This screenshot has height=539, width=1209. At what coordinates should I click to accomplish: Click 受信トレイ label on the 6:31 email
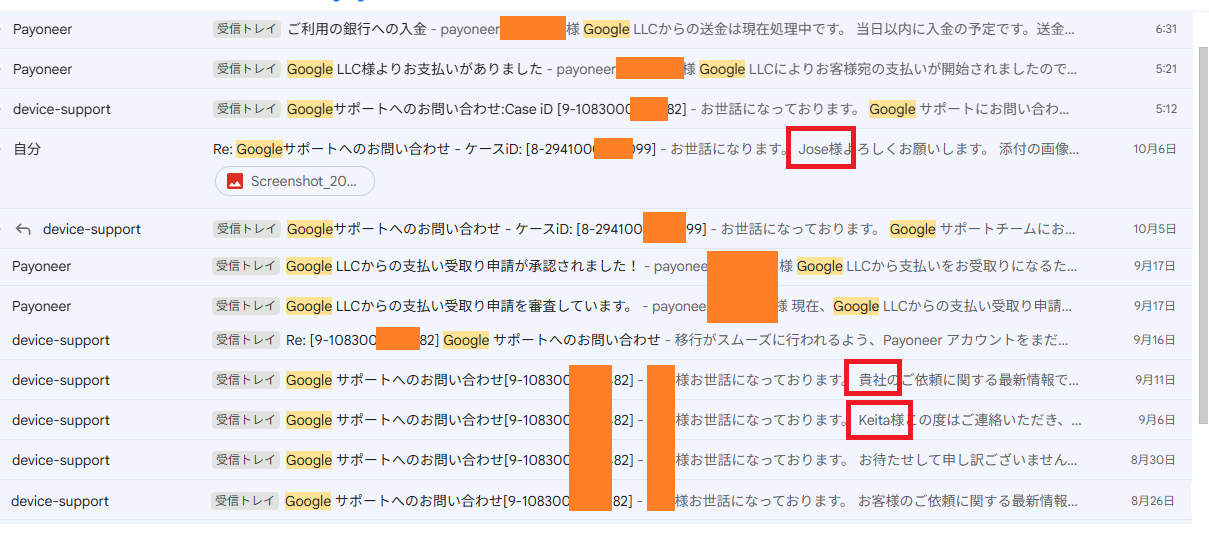pyautogui.click(x=246, y=29)
